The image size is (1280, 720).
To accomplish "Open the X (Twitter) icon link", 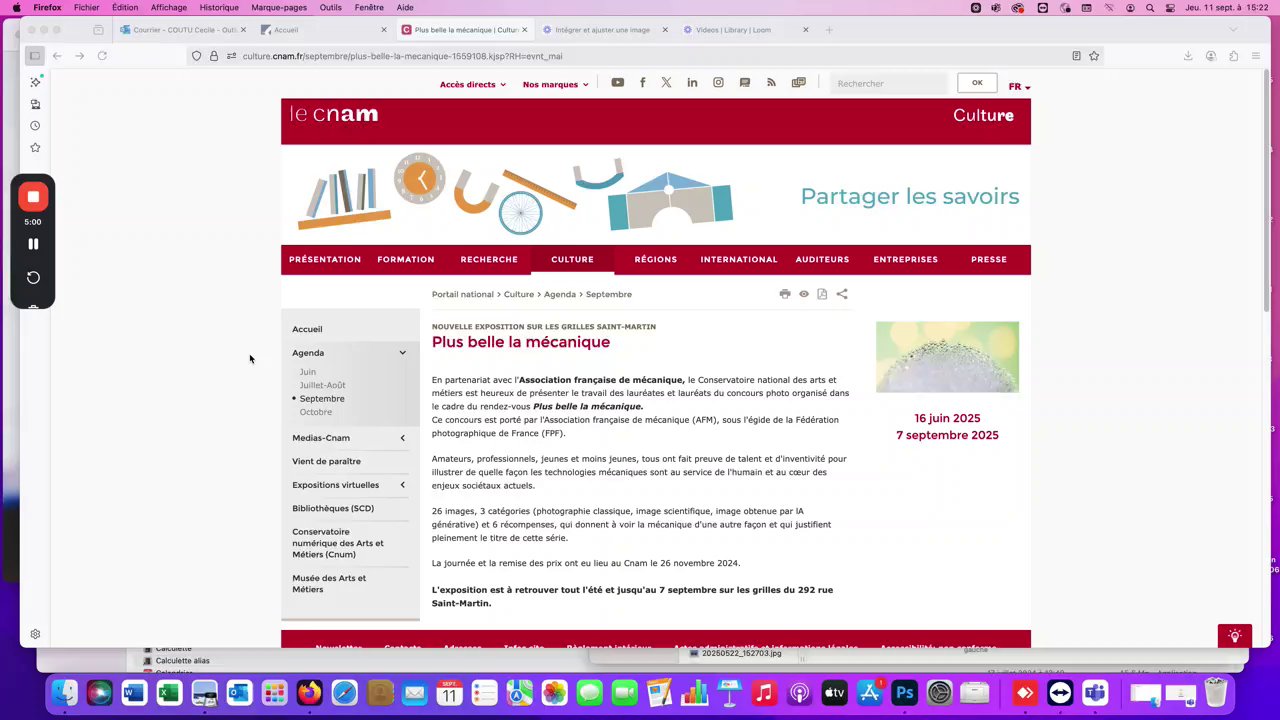I will pyautogui.click(x=666, y=83).
